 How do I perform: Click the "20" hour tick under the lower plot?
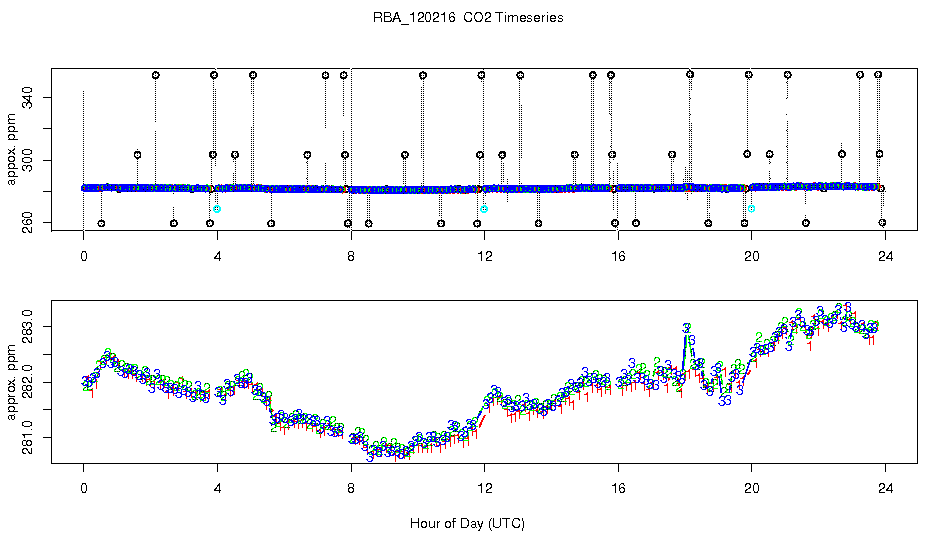(x=752, y=488)
